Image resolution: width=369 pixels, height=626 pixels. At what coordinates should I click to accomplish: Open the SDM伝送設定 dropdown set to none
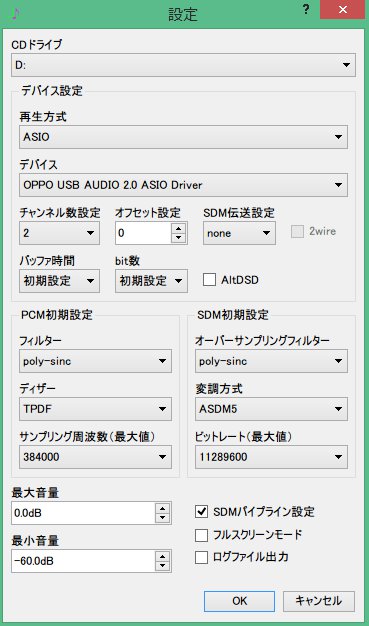(239, 233)
